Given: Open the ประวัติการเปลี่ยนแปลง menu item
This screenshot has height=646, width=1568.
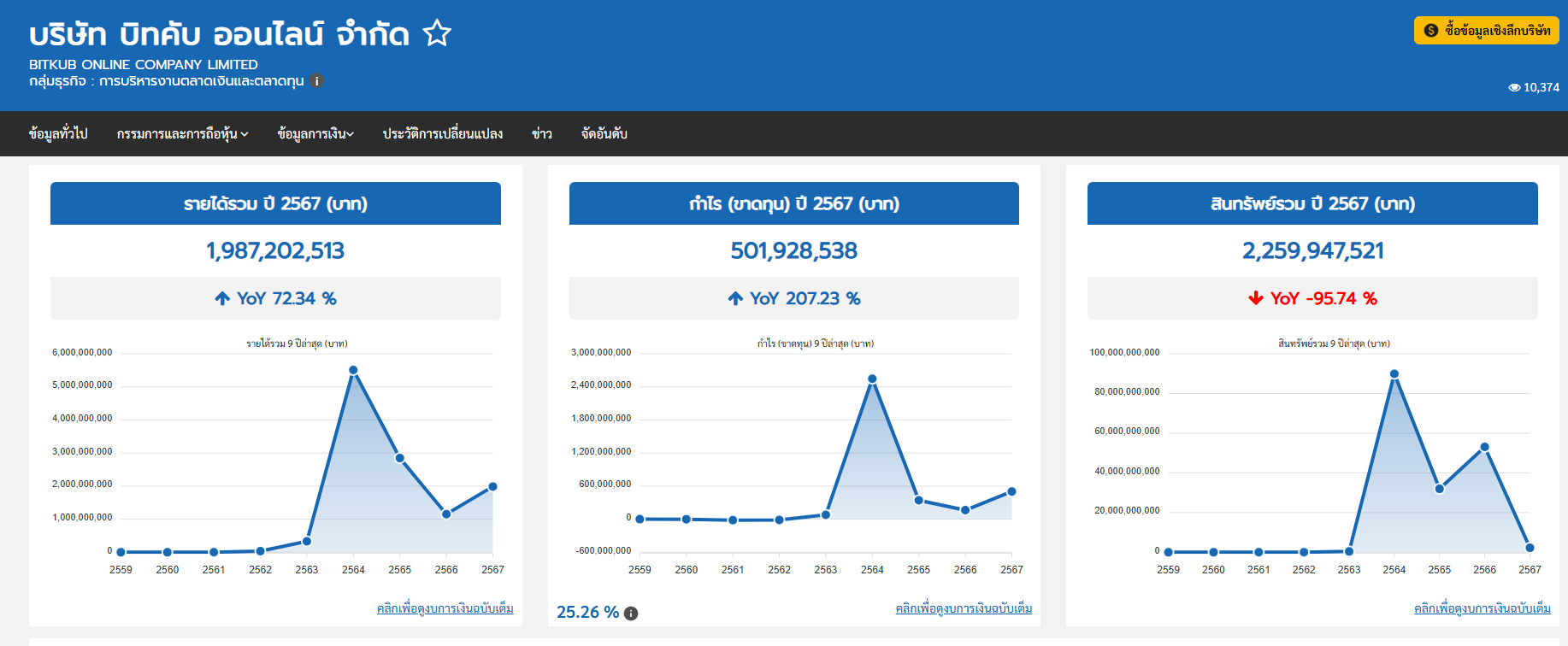Looking at the screenshot, I should 442,134.
